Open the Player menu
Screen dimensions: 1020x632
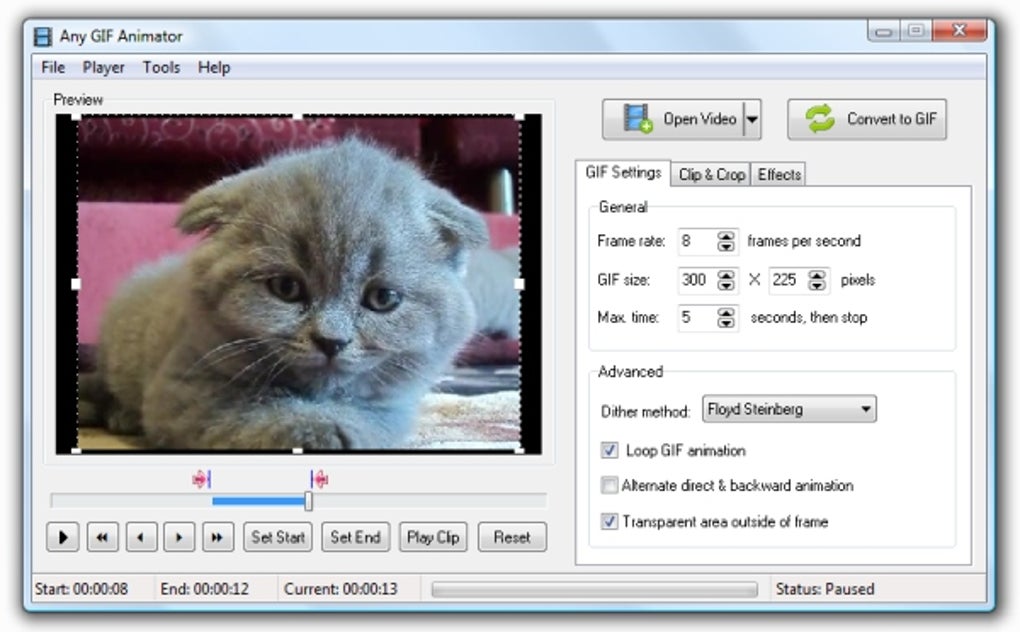(x=103, y=68)
